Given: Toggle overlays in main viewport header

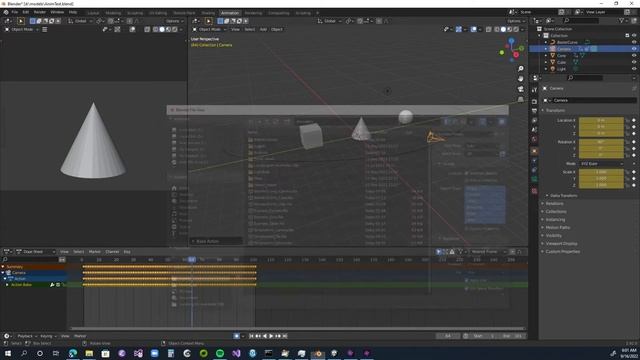Looking at the screenshot, I should click(473, 29).
